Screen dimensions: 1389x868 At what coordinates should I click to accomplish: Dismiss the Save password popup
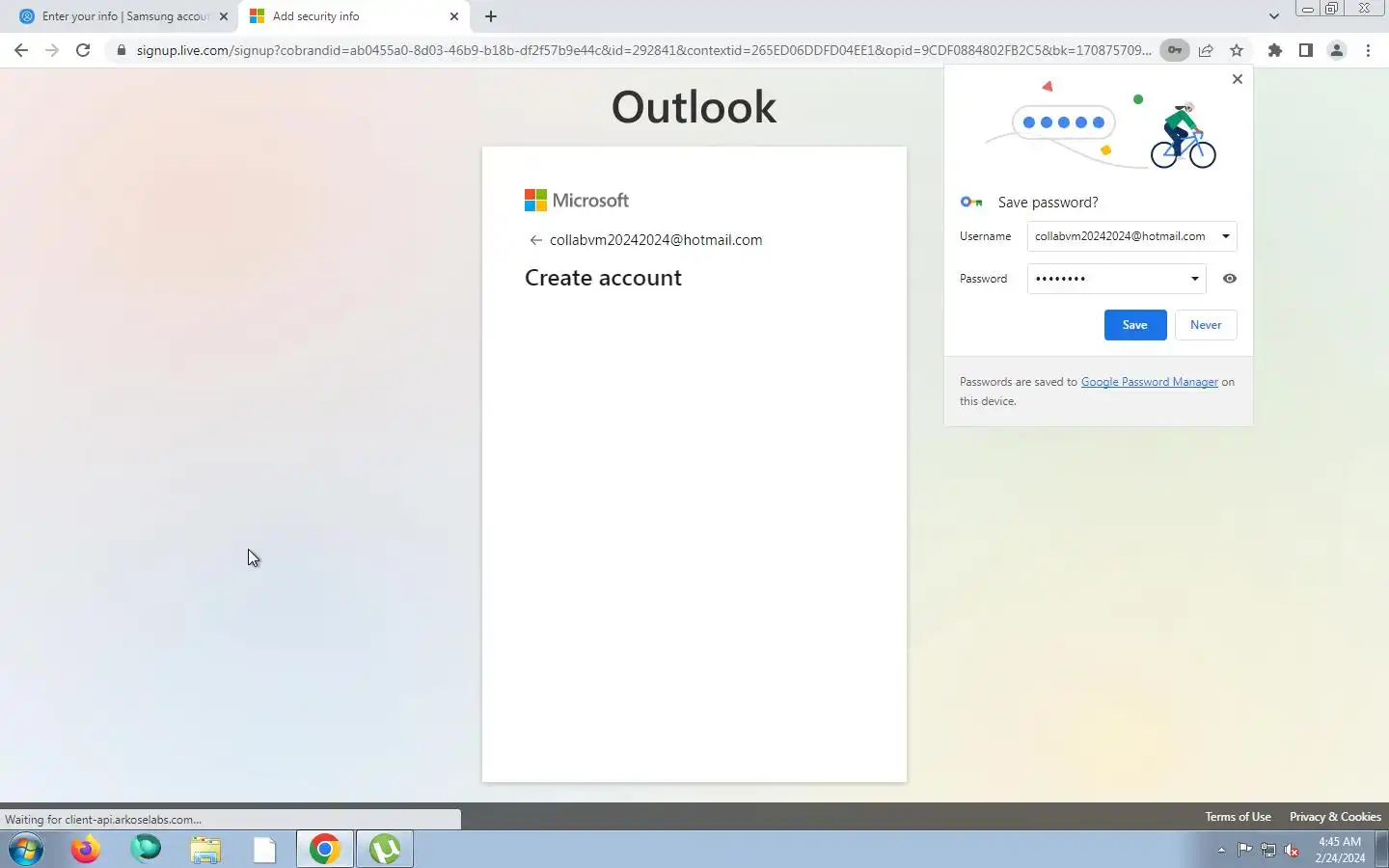1238,79
